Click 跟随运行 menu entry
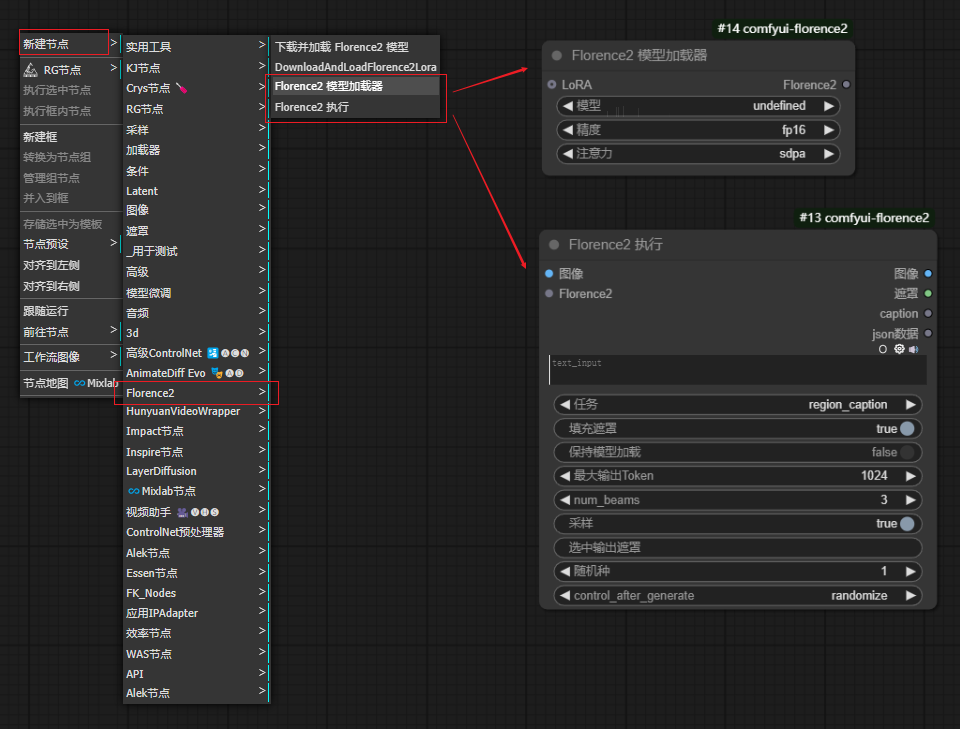960x729 pixels. (70, 311)
